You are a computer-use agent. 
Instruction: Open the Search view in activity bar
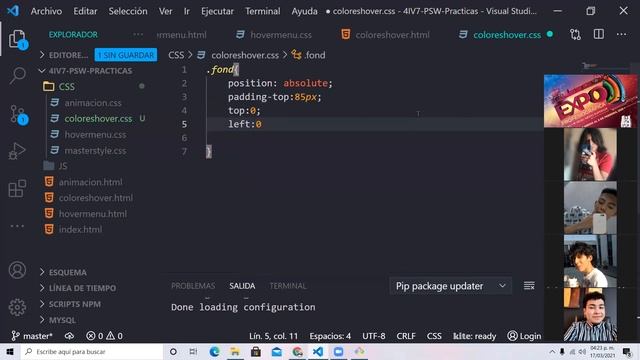[17, 75]
